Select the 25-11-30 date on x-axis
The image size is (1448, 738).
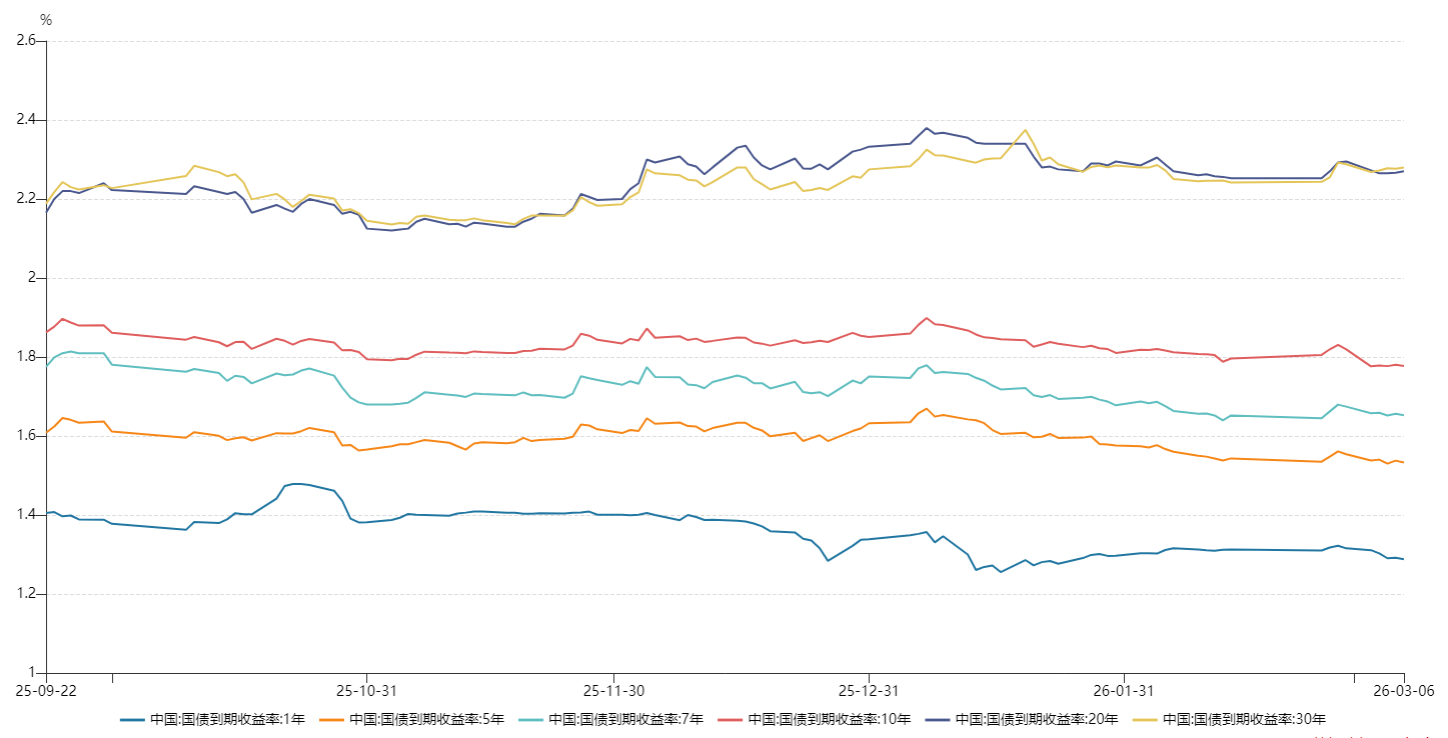612,691
